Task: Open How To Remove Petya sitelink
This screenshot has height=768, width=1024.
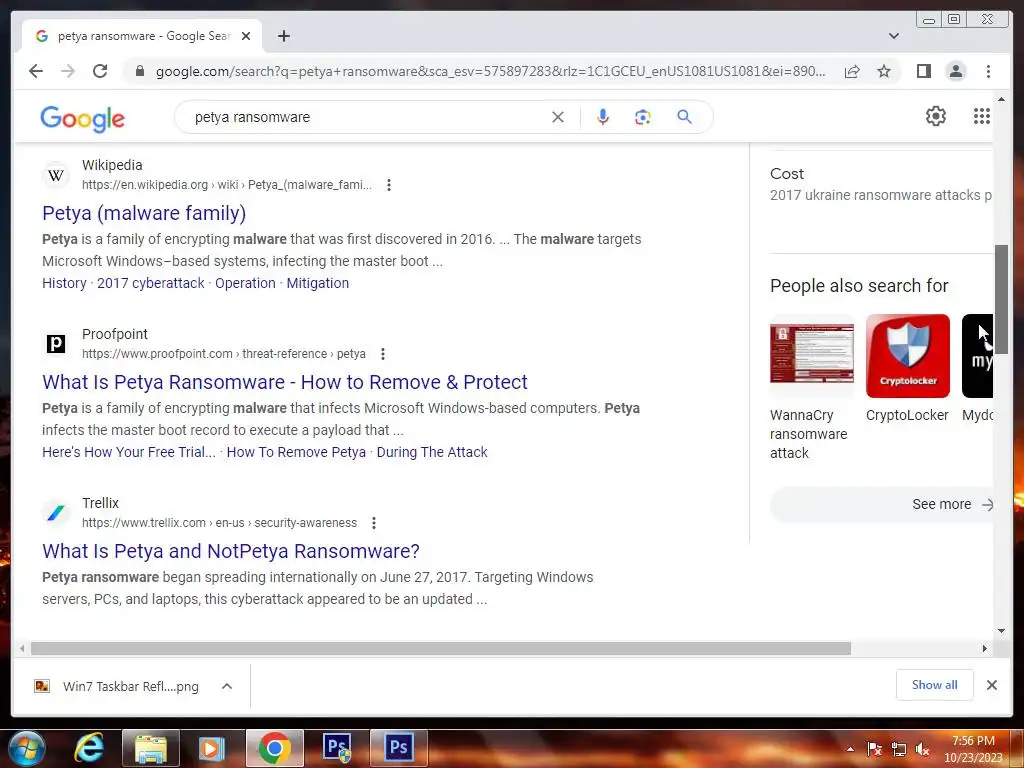Action: tap(296, 452)
